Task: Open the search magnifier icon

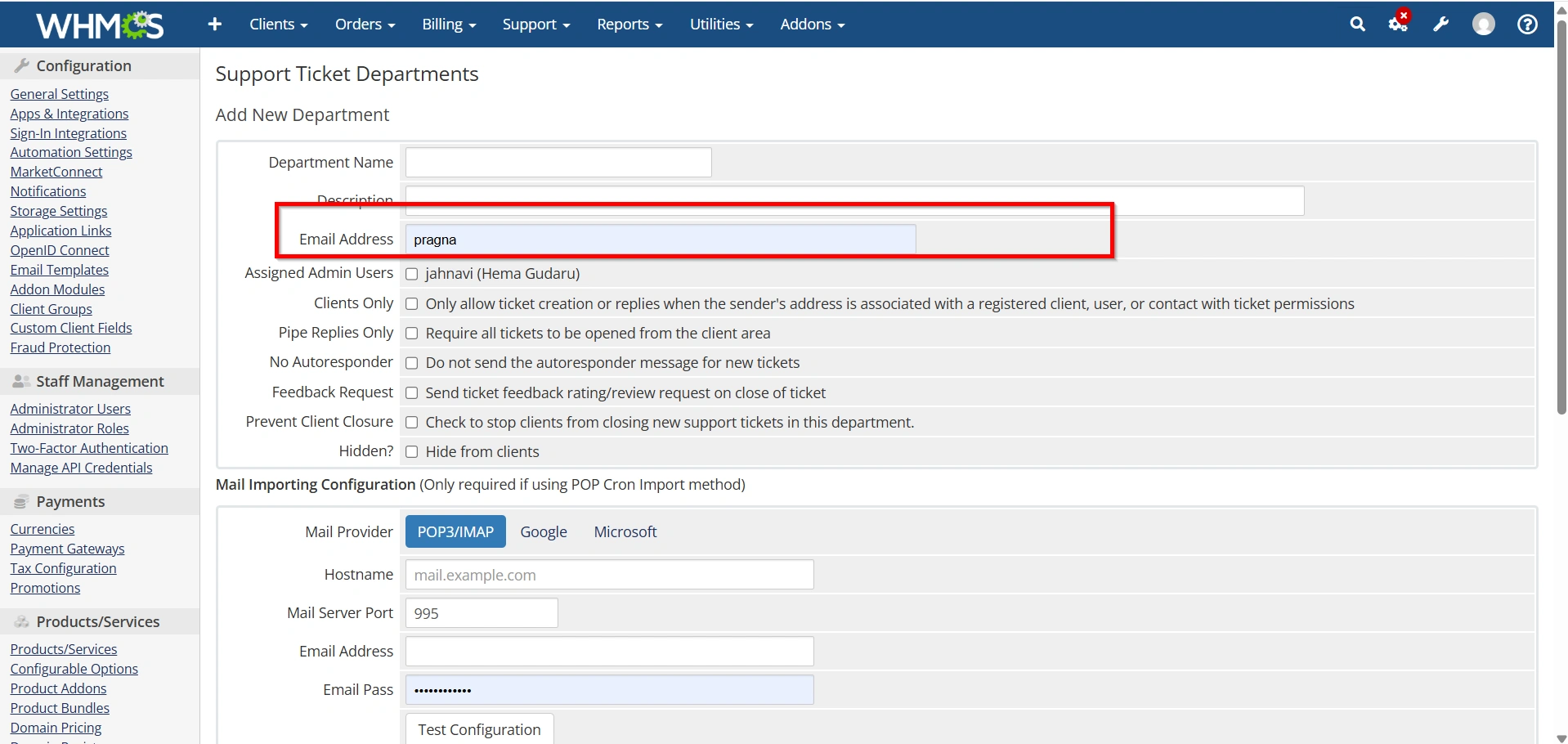Action: pos(1357,25)
